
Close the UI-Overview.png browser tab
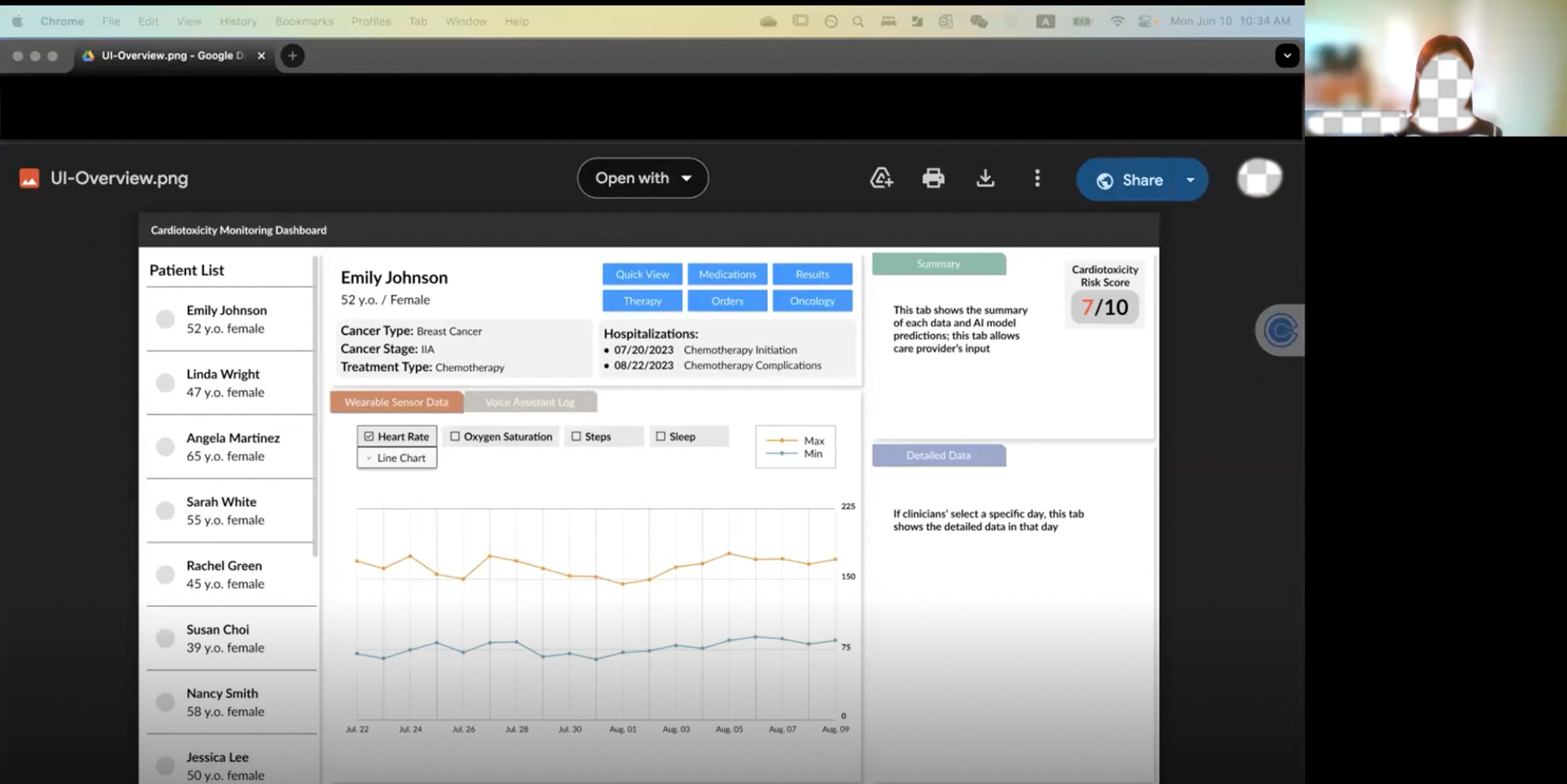(x=261, y=55)
